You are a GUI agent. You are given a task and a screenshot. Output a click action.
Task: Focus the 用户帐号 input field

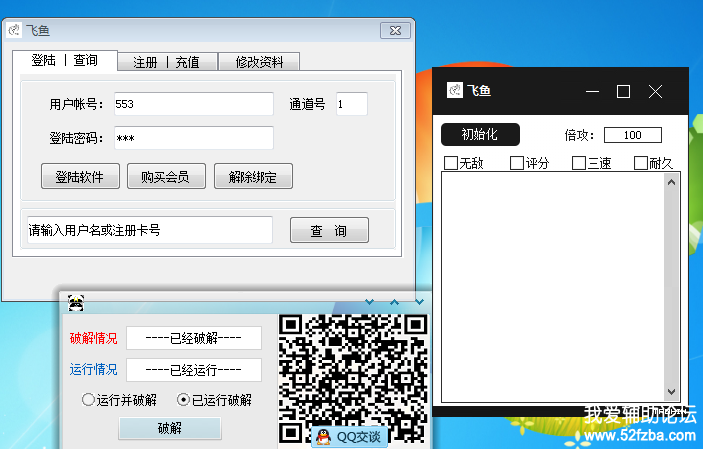pyautogui.click(x=194, y=104)
